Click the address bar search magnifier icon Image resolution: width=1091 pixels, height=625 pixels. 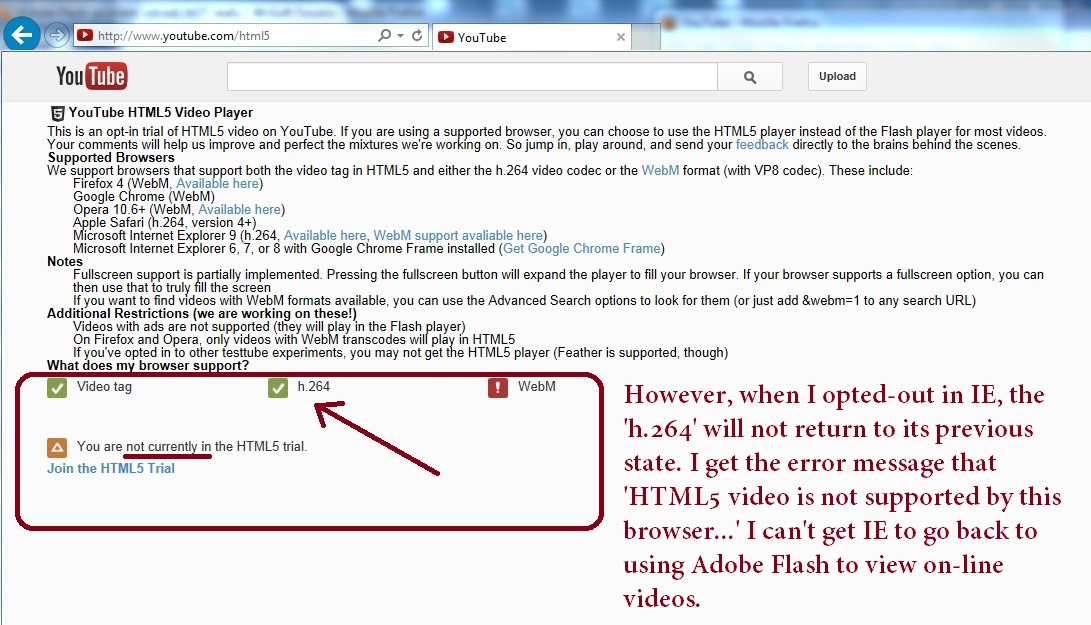tap(385, 36)
